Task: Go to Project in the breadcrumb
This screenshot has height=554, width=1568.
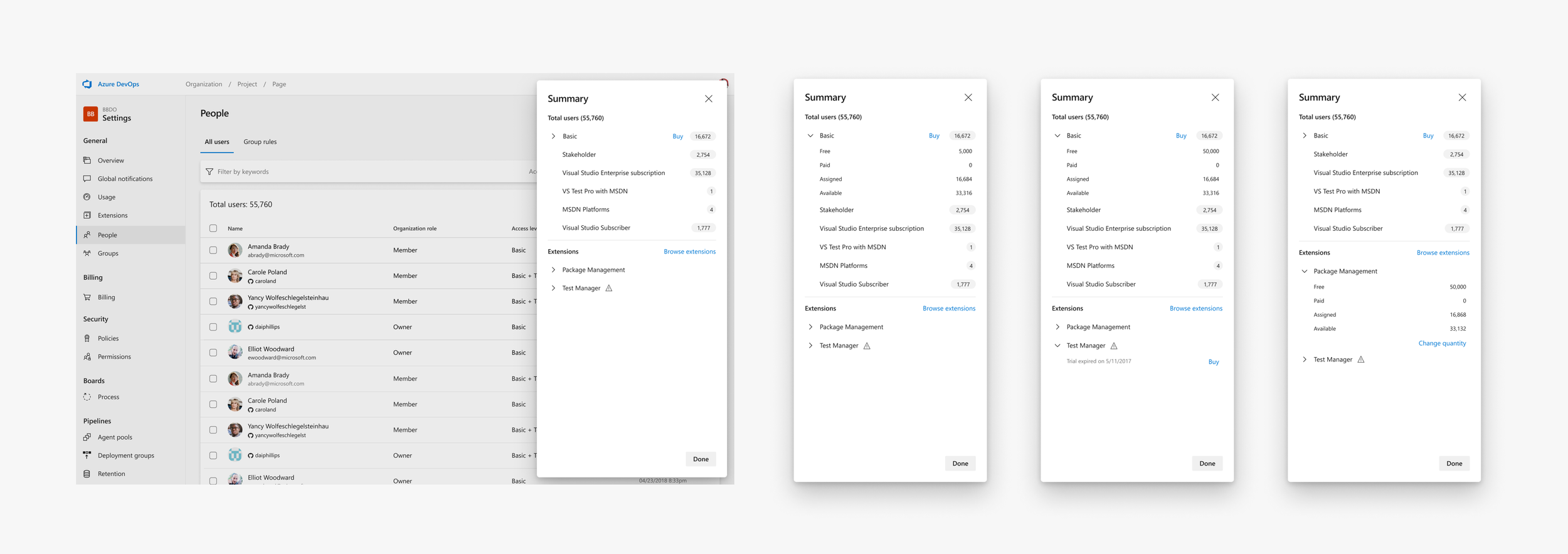Action: pos(247,84)
